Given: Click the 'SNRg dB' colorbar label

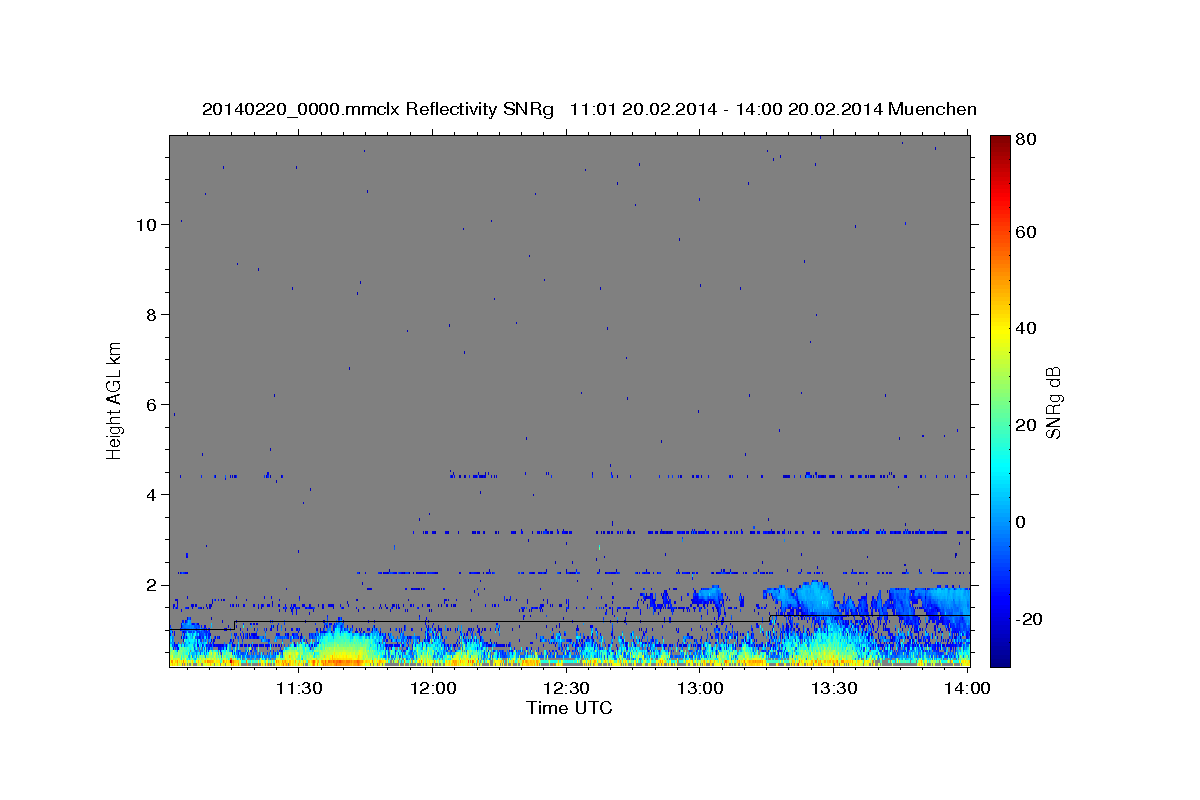Looking at the screenshot, I should 1053,402.
